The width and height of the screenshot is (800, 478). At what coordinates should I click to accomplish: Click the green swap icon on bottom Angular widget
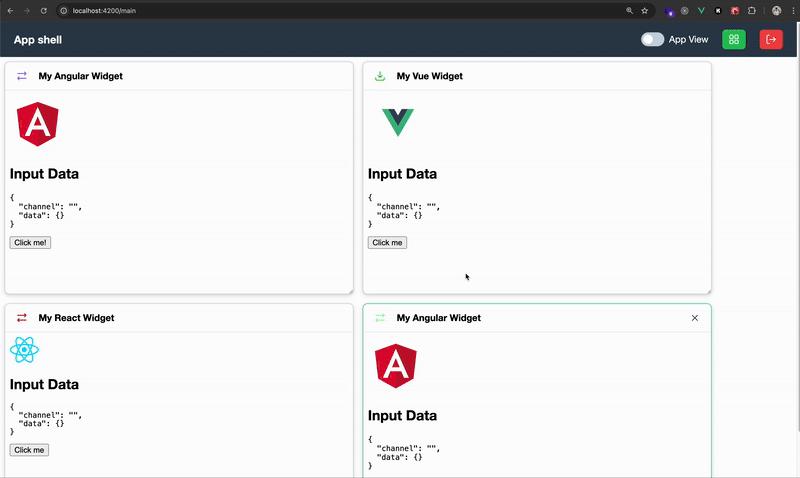point(380,318)
